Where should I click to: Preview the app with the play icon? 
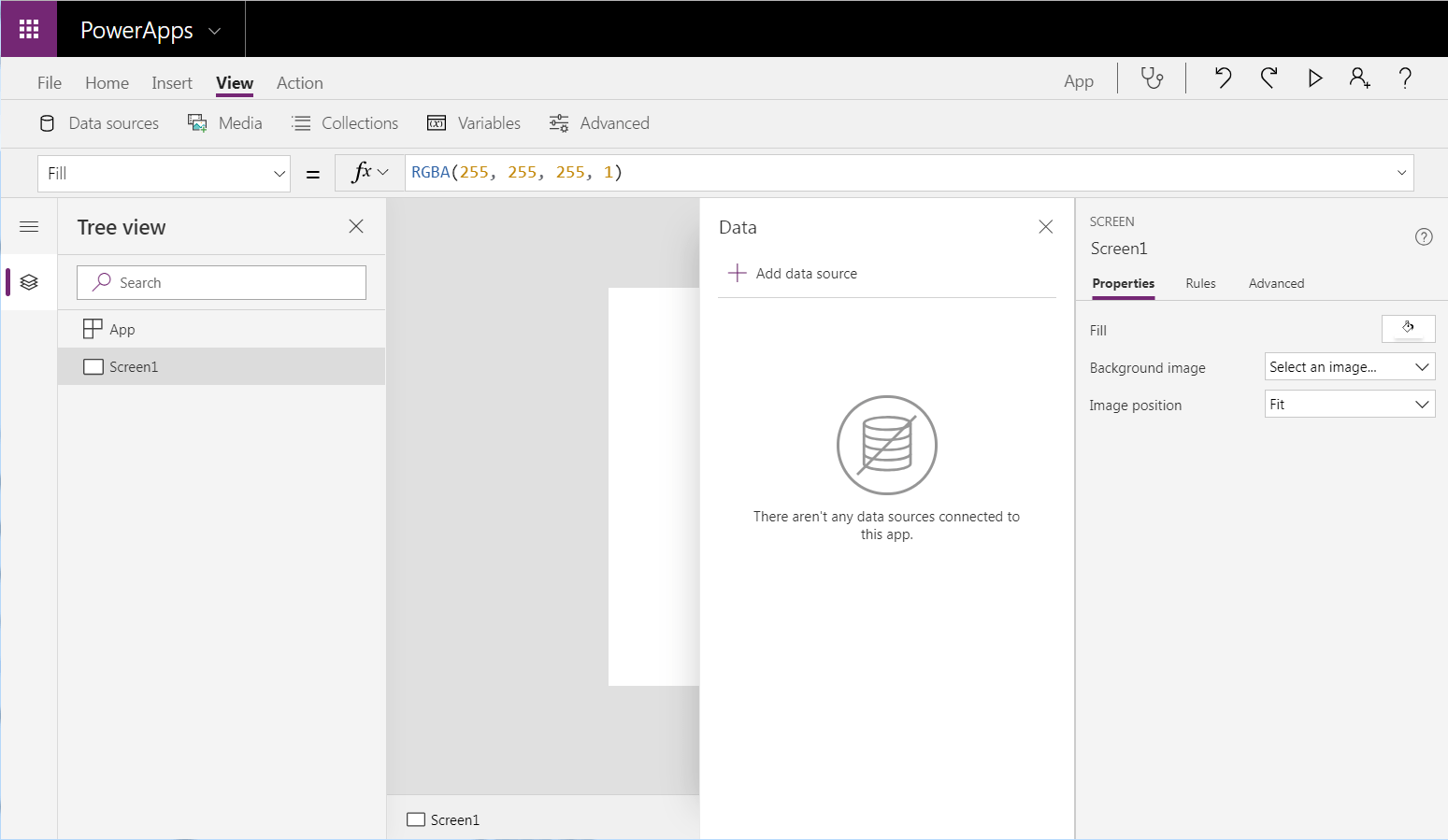[x=1314, y=78]
